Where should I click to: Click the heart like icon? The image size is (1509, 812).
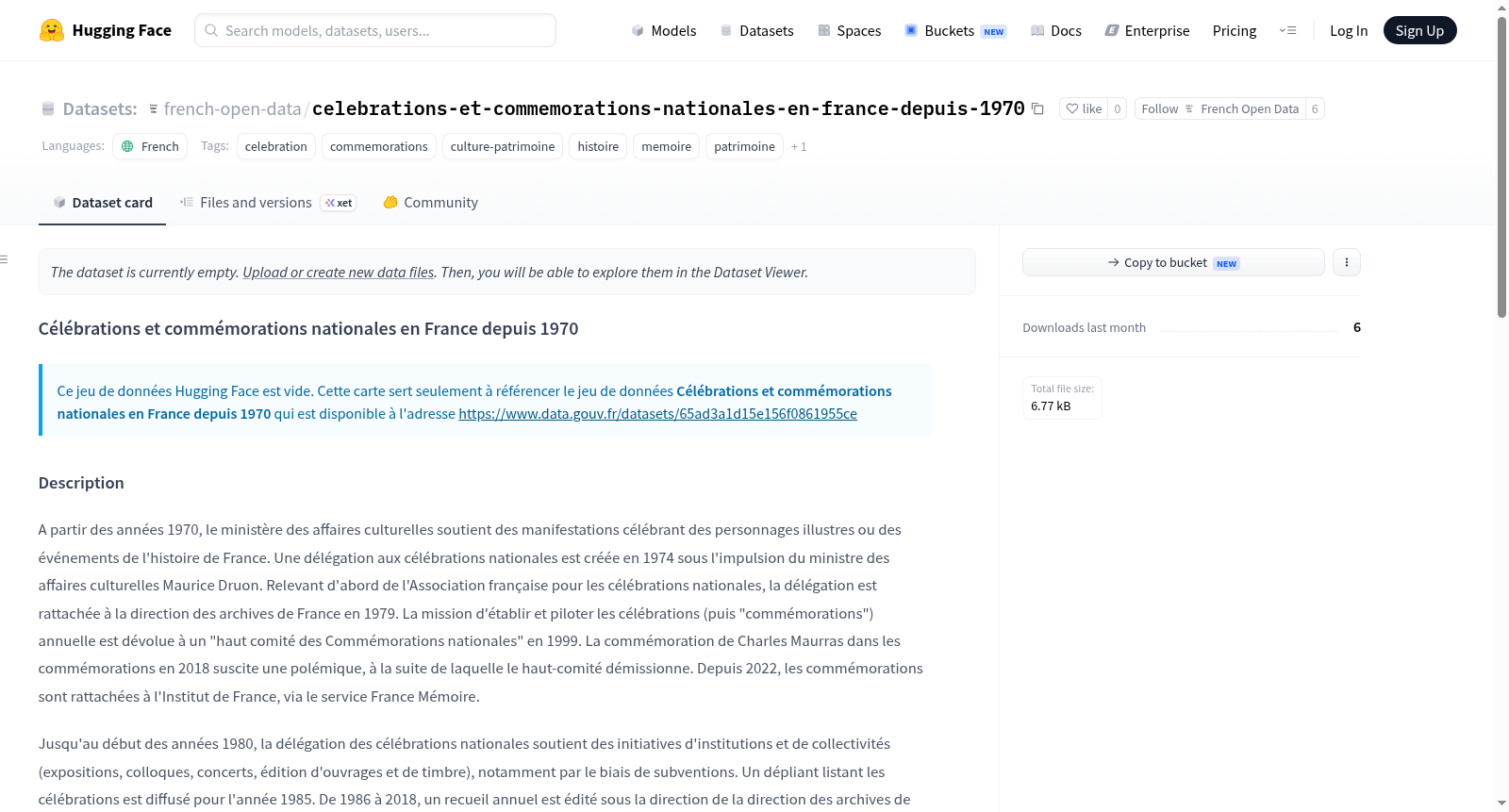tap(1072, 108)
